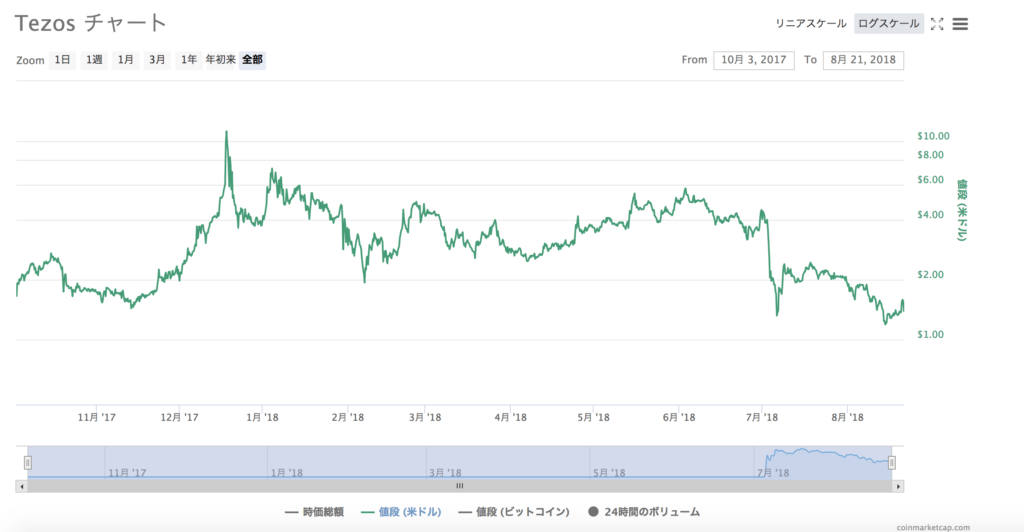Click the 1月 '18 x-axis label

[x=263, y=417]
